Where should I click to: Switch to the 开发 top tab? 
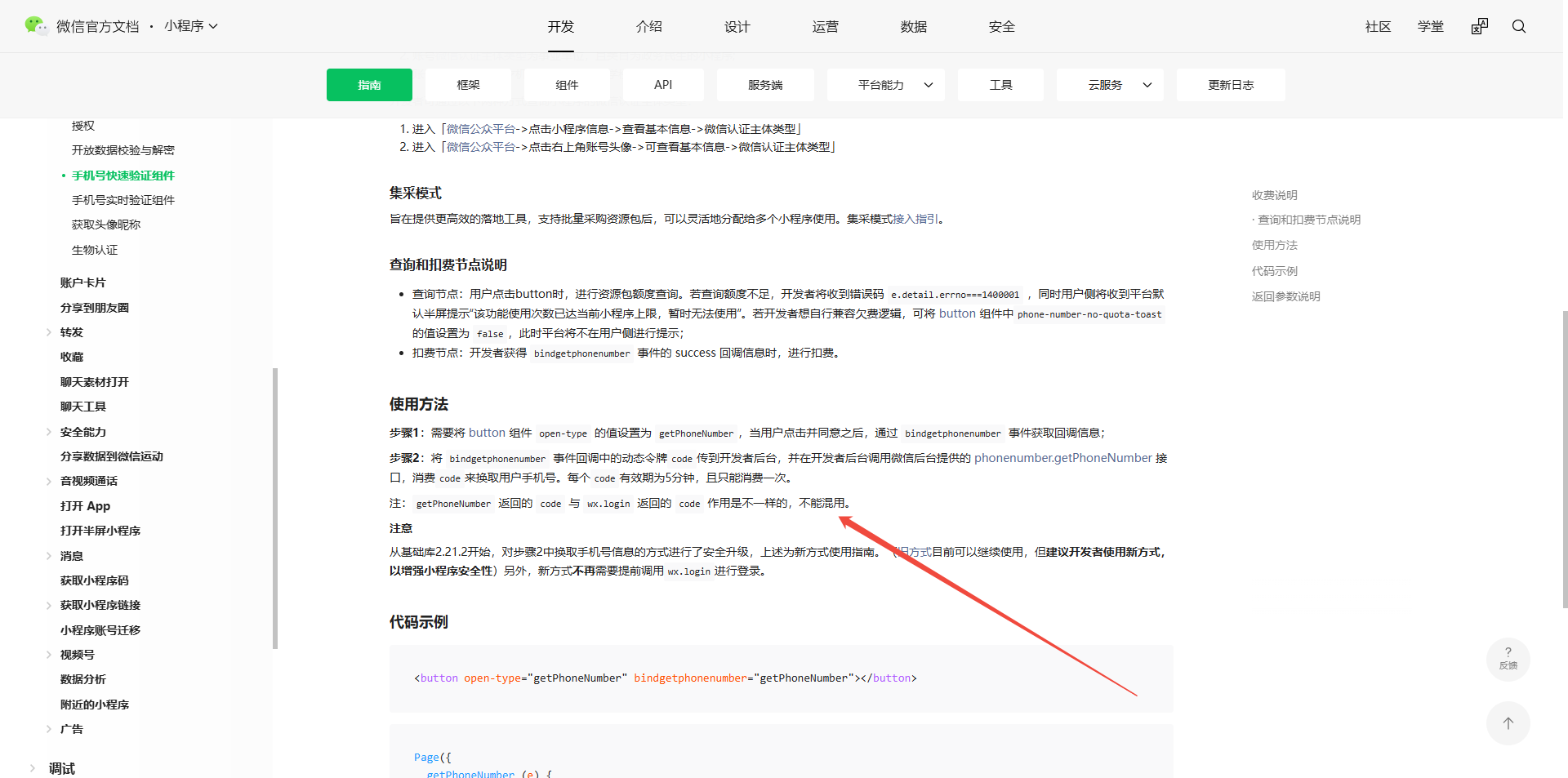(x=561, y=27)
